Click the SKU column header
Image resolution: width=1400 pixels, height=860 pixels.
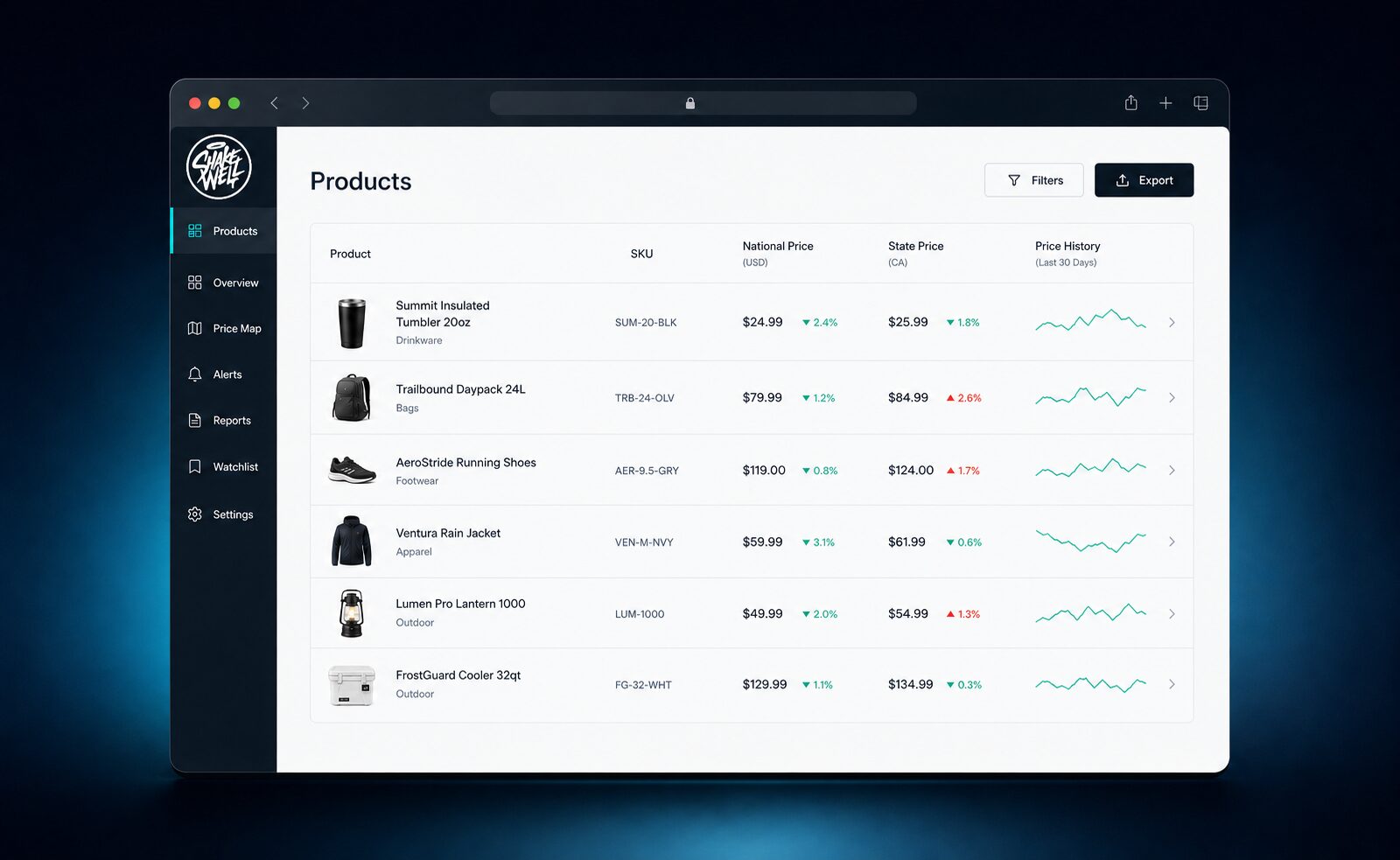click(641, 254)
